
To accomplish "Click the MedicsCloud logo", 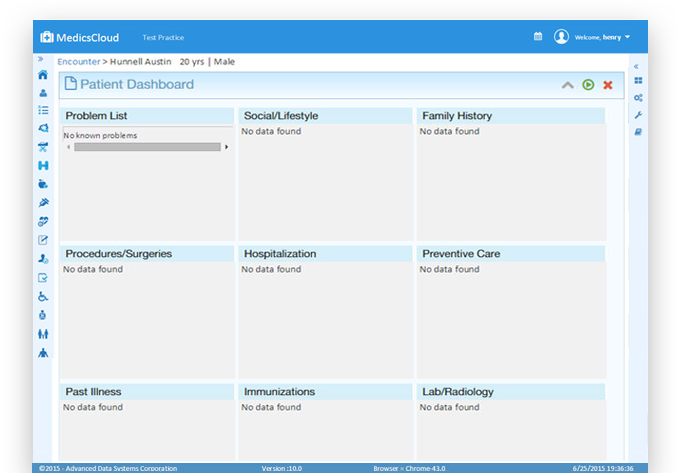I will (x=79, y=37).
